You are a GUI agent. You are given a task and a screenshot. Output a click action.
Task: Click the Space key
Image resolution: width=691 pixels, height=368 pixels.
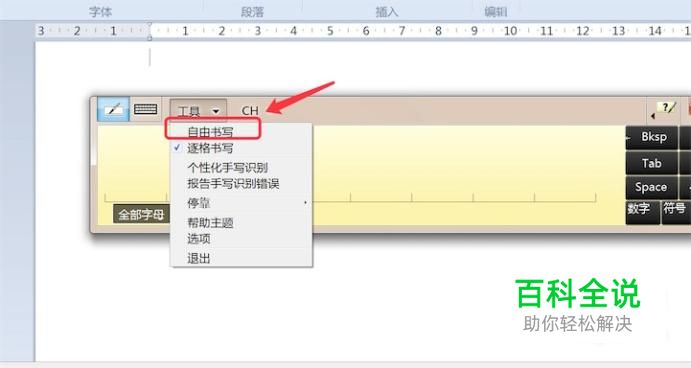[652, 187]
